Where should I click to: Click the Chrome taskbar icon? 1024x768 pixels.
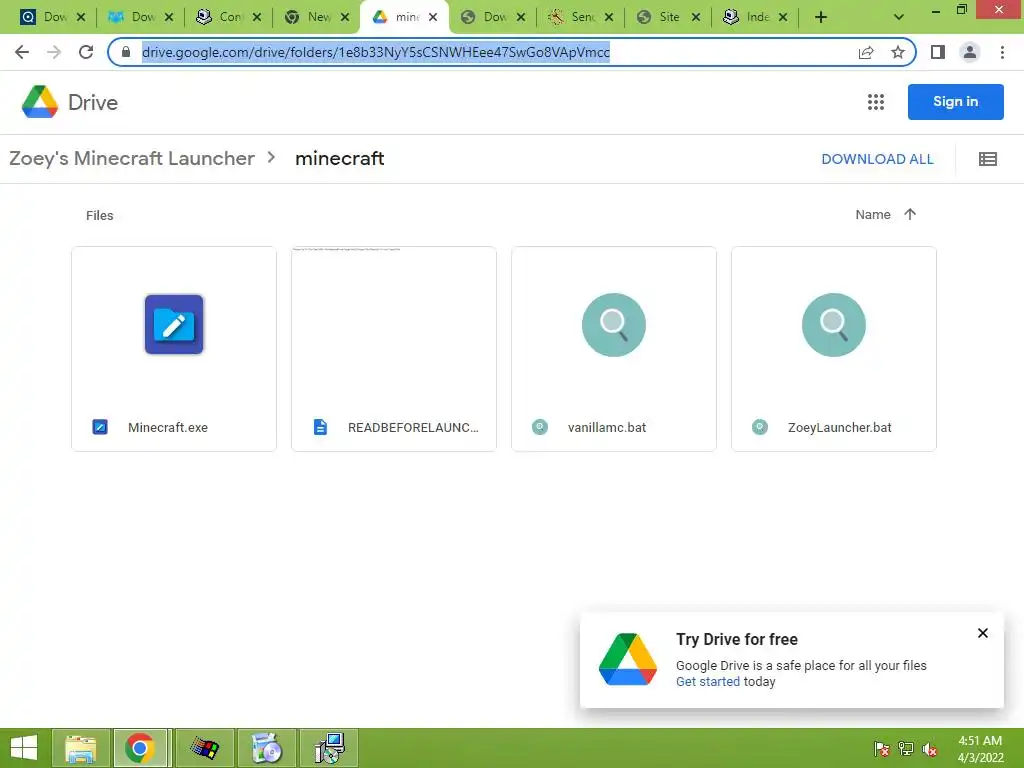(x=141, y=748)
